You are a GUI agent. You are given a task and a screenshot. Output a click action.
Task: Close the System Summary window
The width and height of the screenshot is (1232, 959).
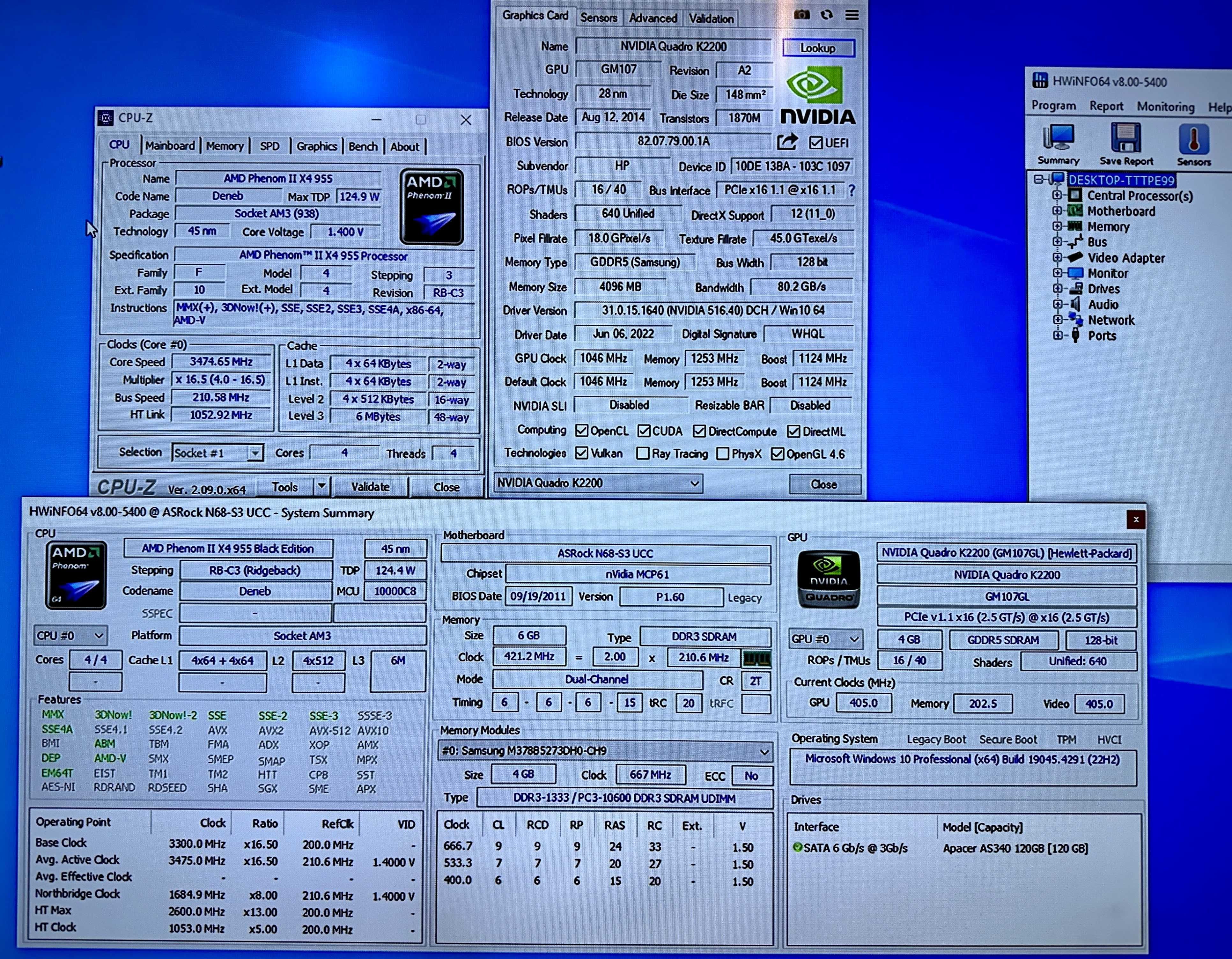(x=1136, y=519)
